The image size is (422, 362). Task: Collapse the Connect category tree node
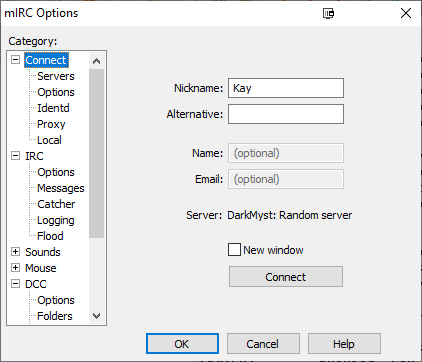[15, 60]
